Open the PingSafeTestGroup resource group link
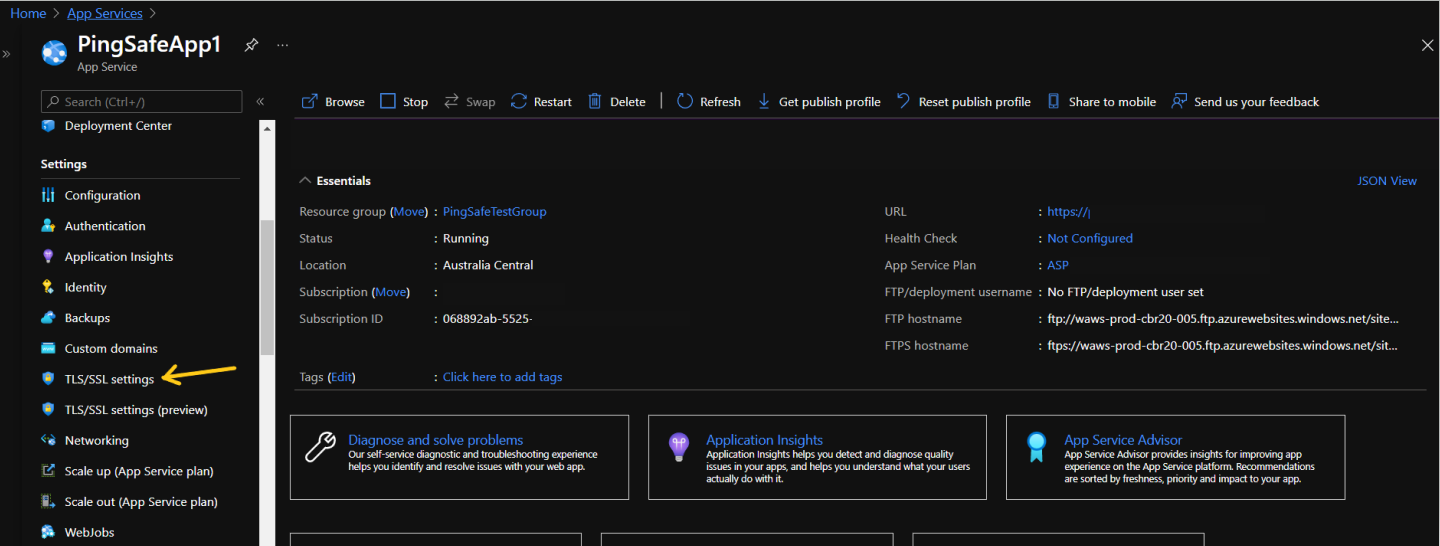1440x546 pixels. pyautogui.click(x=494, y=212)
